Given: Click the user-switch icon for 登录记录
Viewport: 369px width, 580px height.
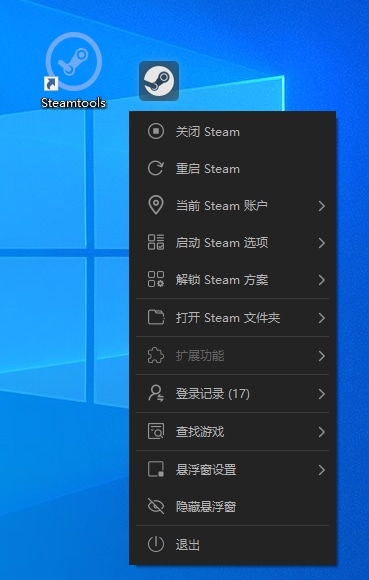Looking at the screenshot, I should click(x=156, y=393).
